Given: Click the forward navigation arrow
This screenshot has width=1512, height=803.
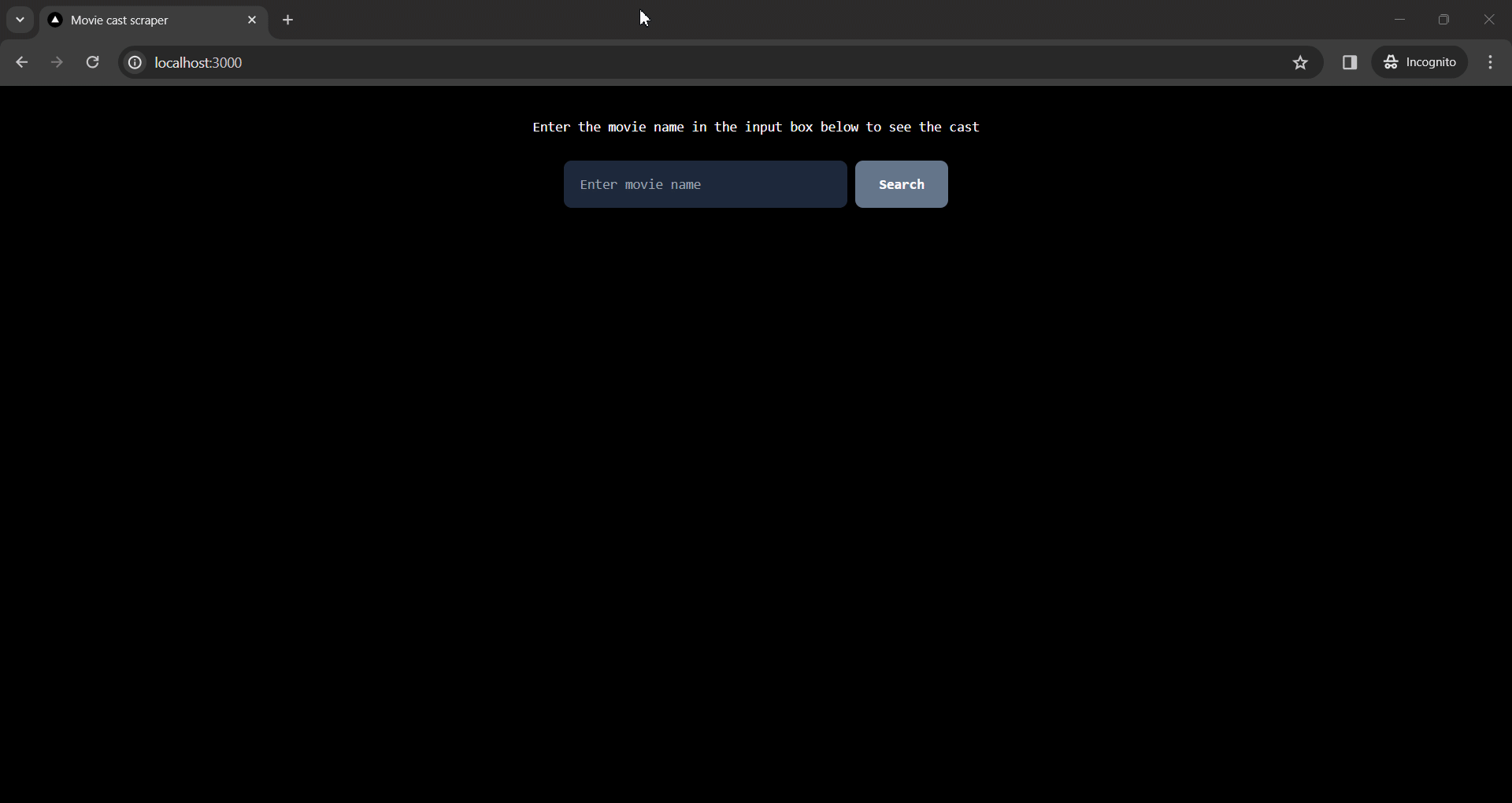Looking at the screenshot, I should (x=57, y=62).
